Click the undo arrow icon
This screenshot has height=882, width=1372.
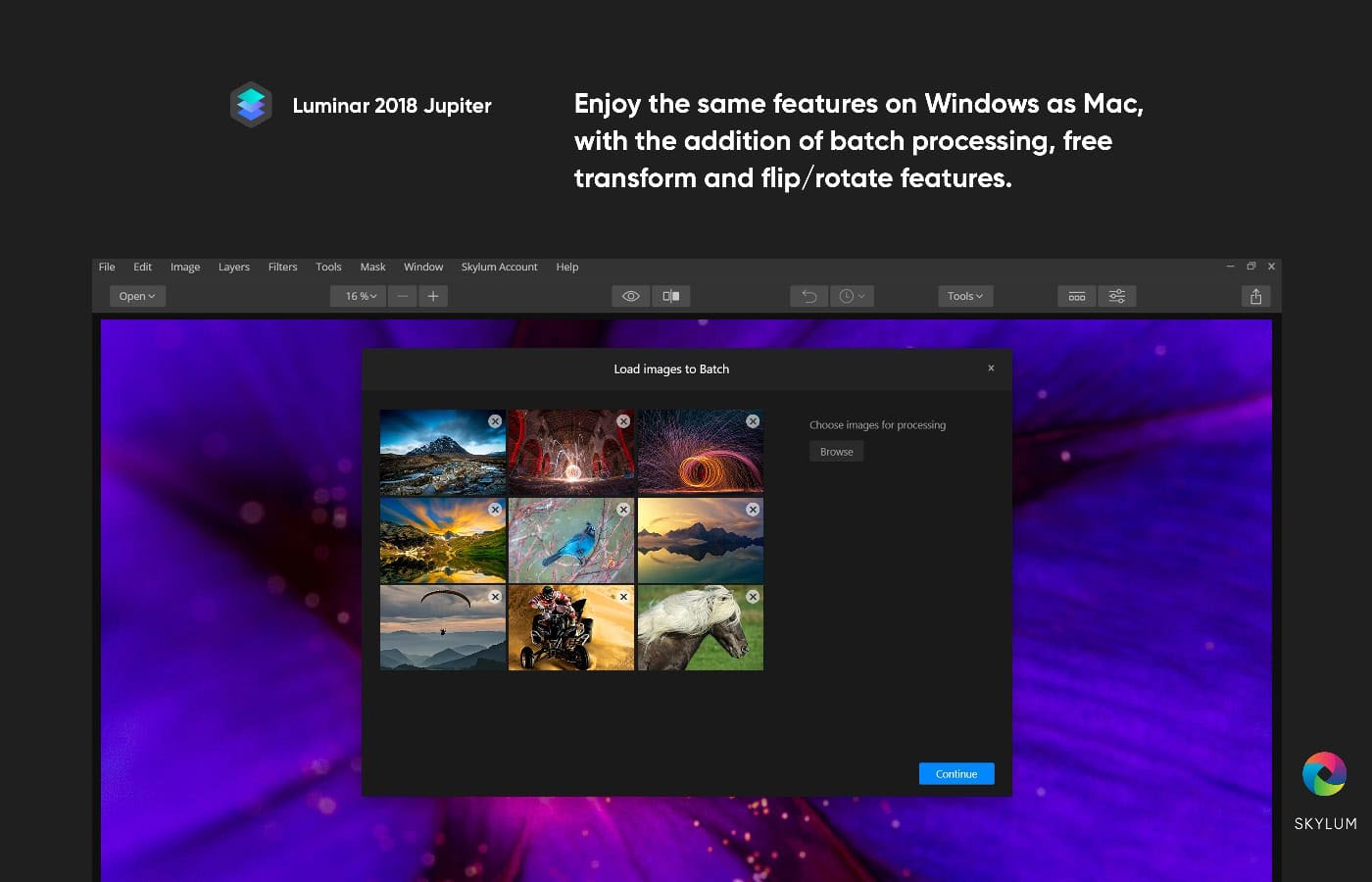809,296
